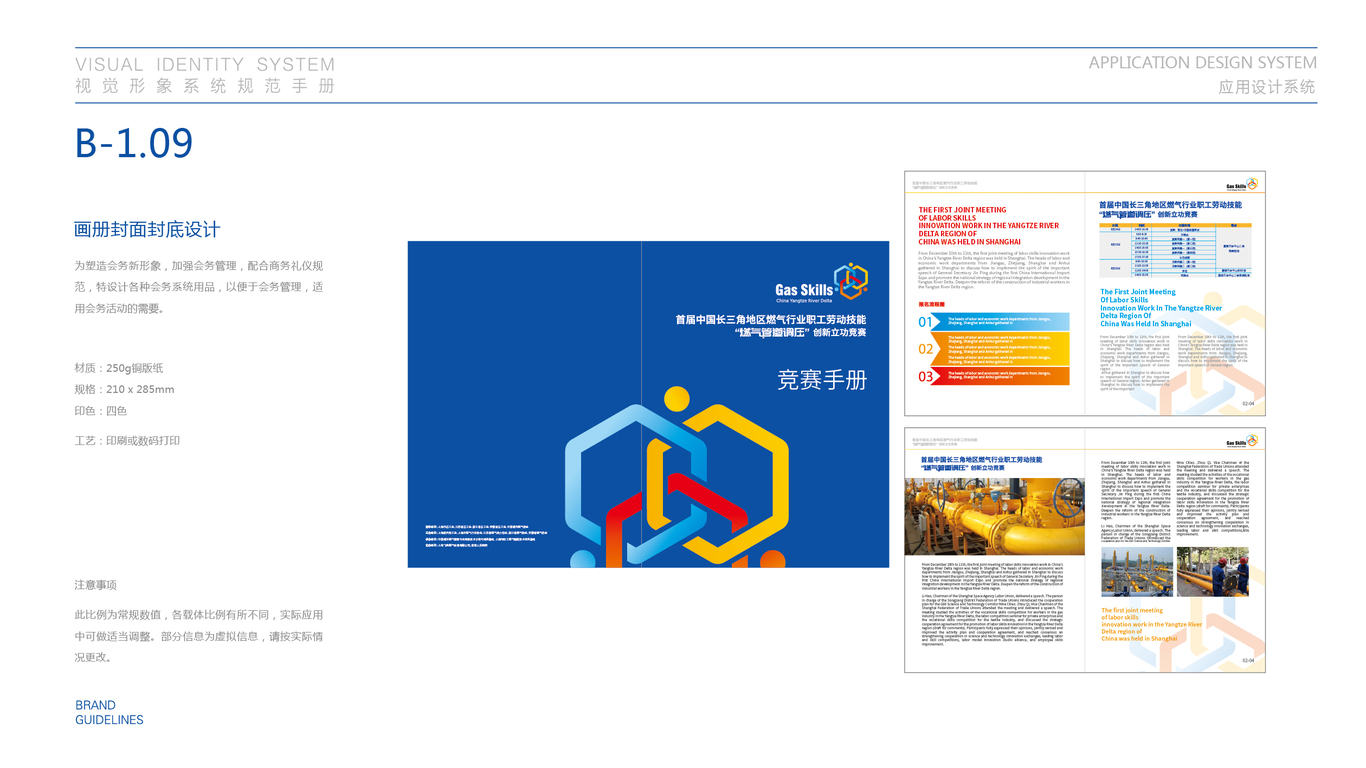
Task: Click the schedule table in top spread
Action: point(1174,249)
